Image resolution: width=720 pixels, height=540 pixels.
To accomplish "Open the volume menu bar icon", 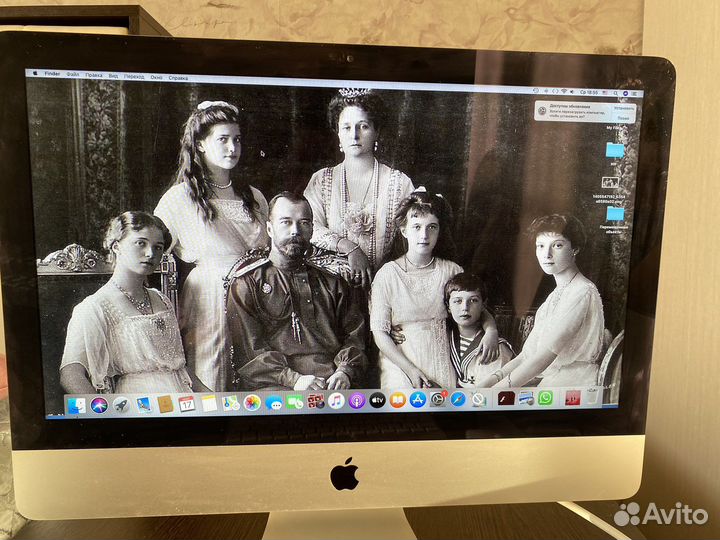I will [572, 92].
